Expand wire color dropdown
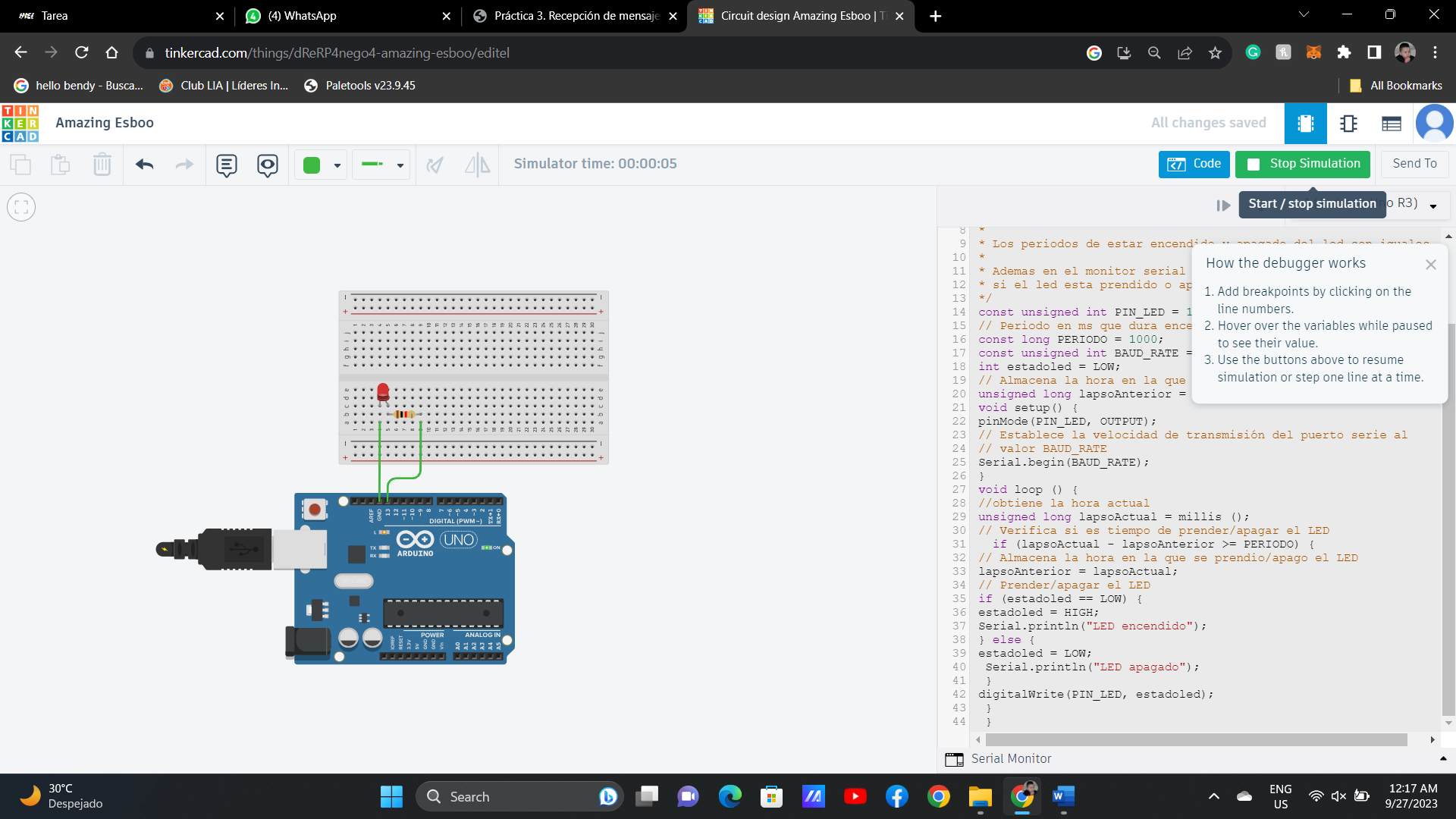 pyautogui.click(x=337, y=165)
